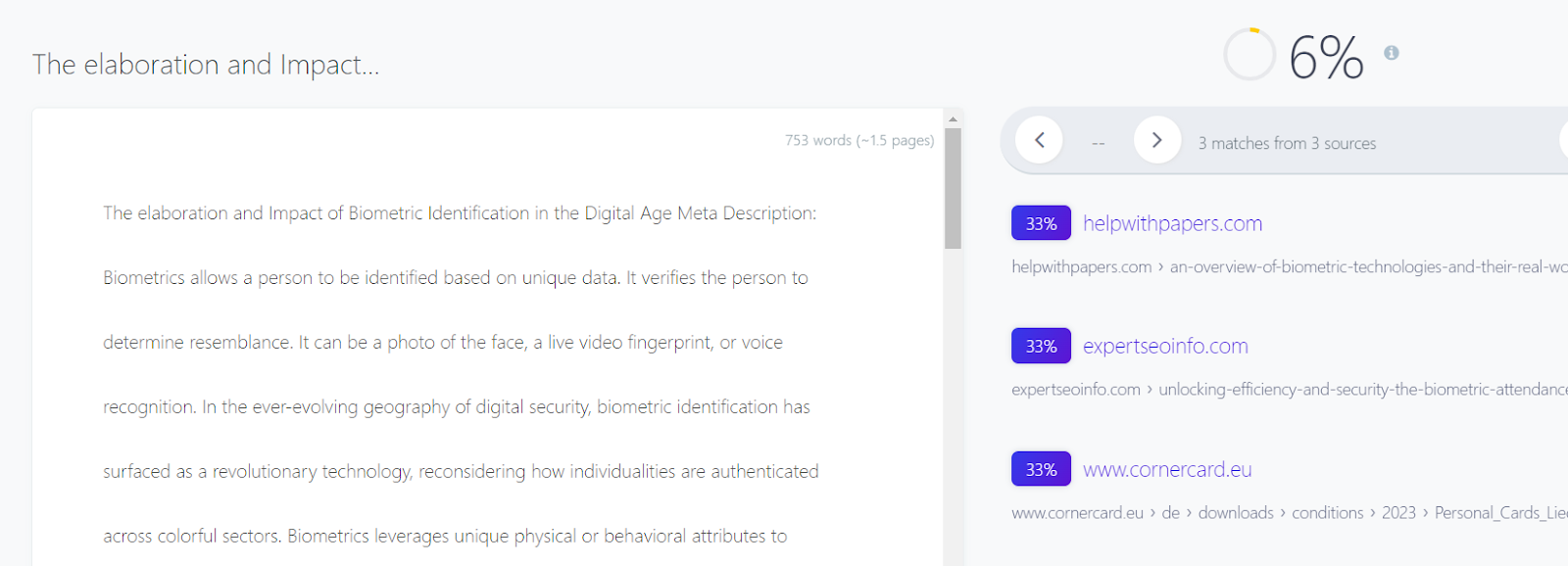
Task: Click the cornercard.eu downloads breadcrumb path
Action: pos(1235,512)
